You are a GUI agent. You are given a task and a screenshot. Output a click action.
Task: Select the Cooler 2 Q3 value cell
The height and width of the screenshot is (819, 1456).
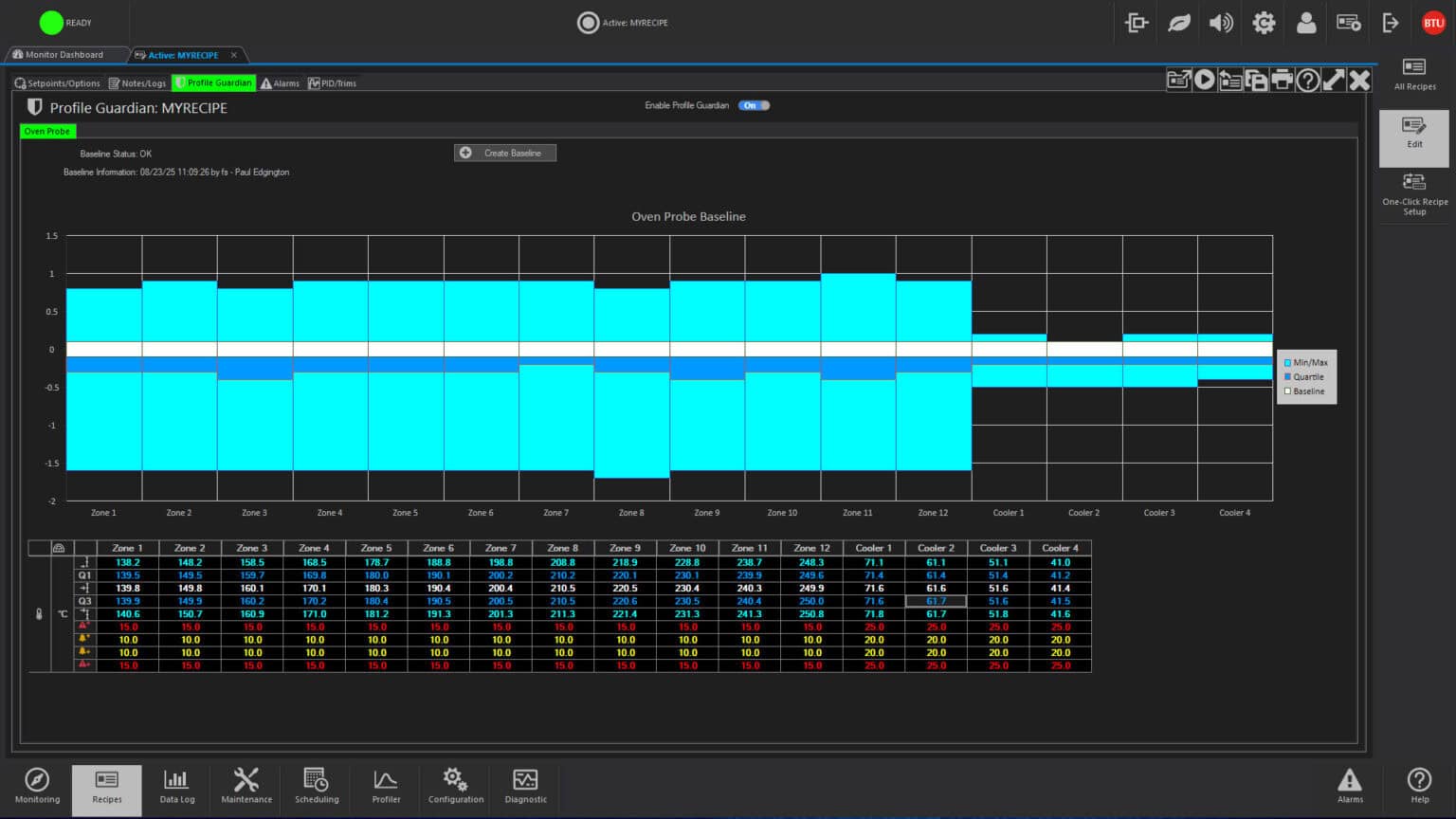(x=936, y=601)
